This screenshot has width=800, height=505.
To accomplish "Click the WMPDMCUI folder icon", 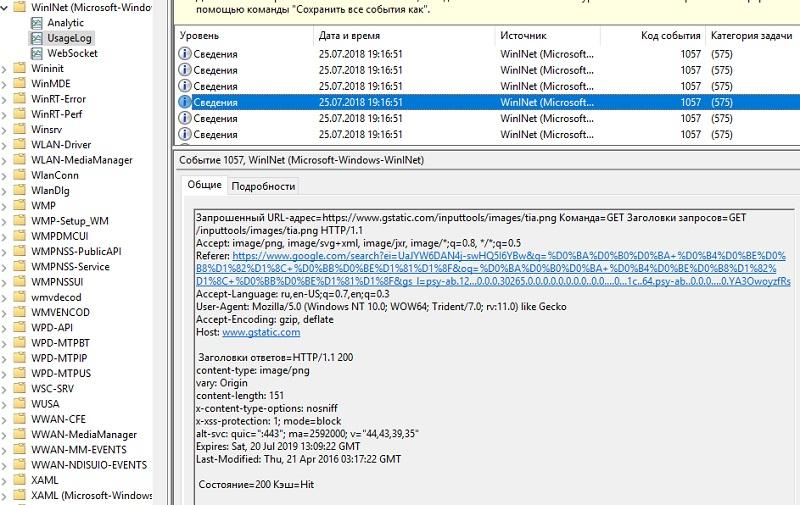I will pos(19,236).
